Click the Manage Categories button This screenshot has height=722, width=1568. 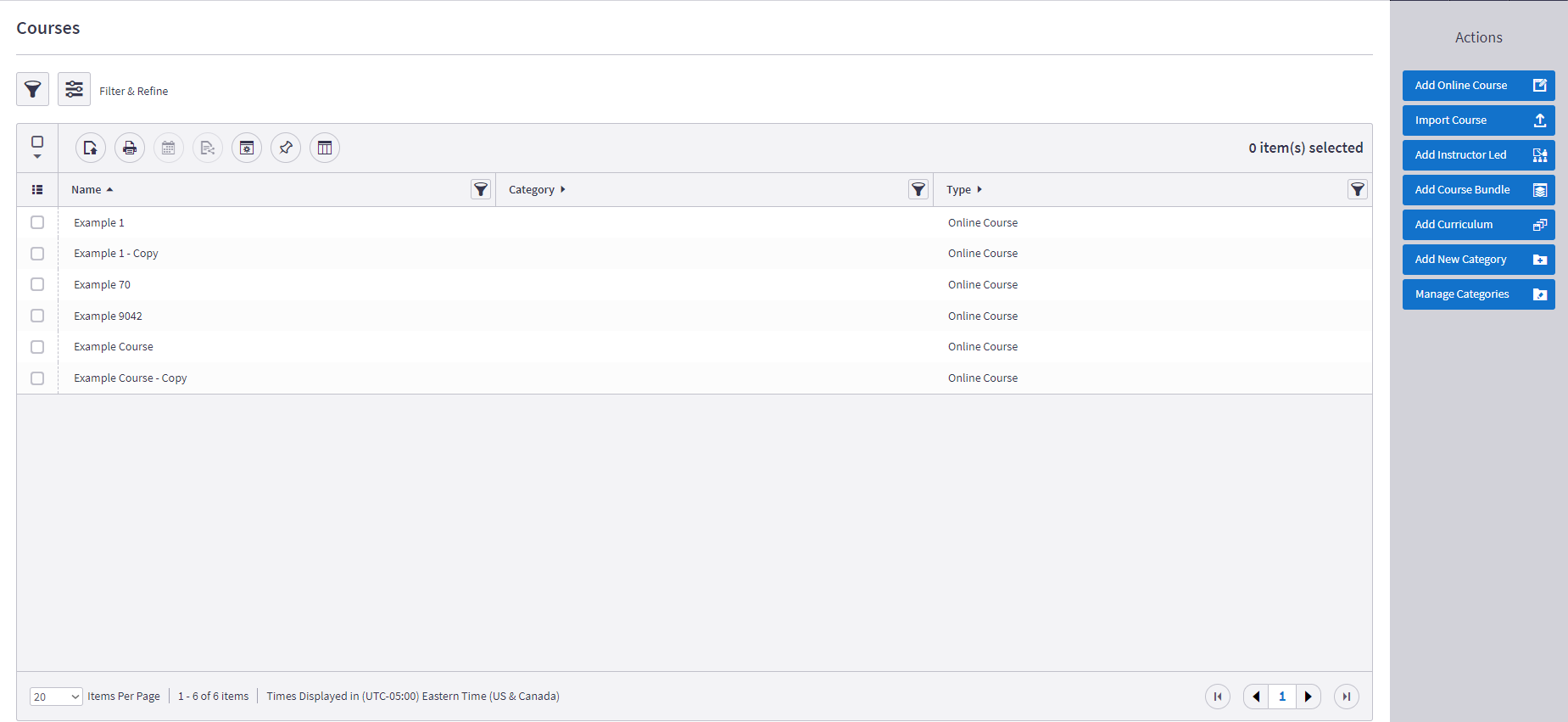1478,294
